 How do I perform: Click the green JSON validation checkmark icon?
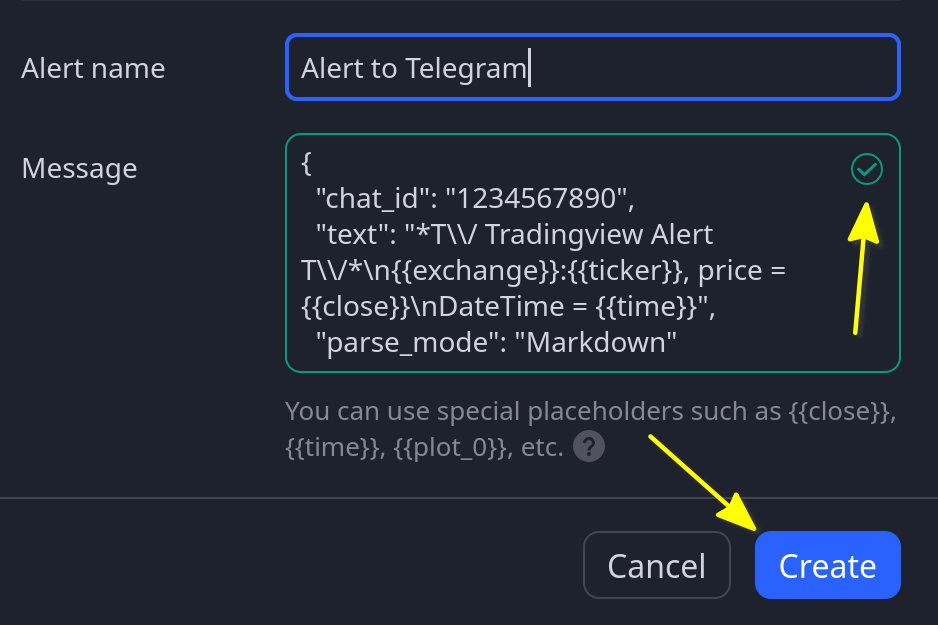coord(866,169)
